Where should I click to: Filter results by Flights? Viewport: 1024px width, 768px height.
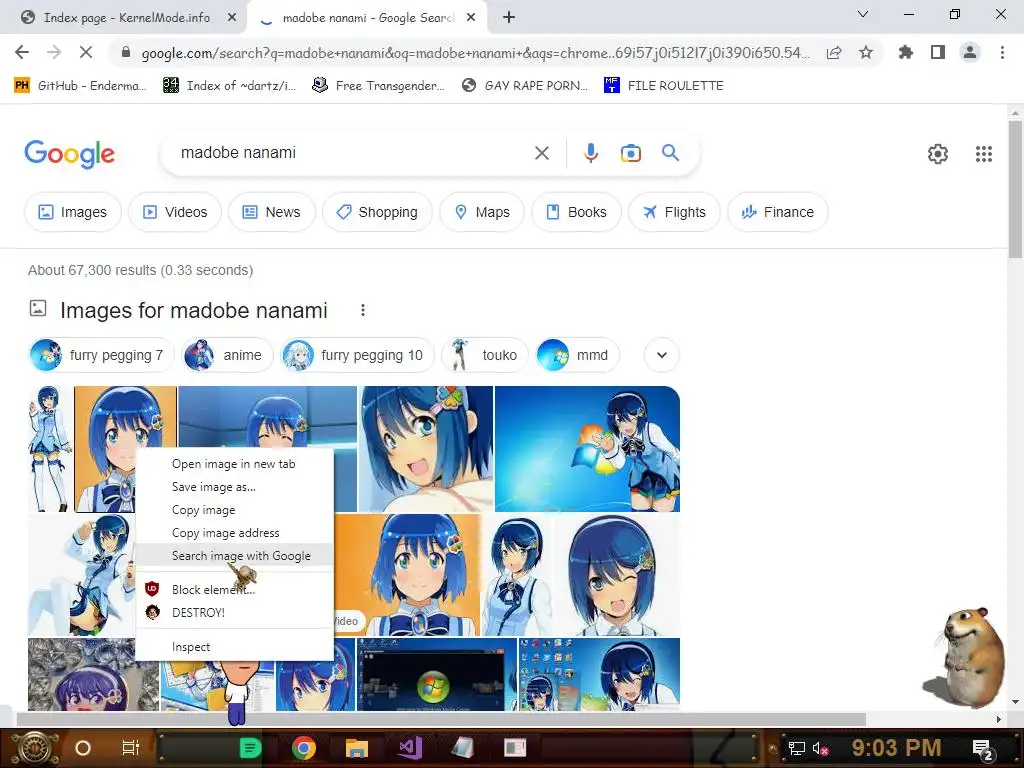coord(675,212)
